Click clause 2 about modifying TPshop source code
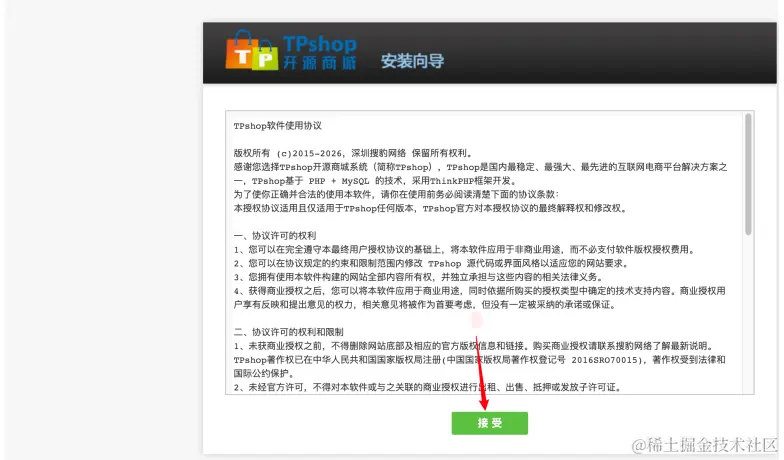 click(431, 264)
